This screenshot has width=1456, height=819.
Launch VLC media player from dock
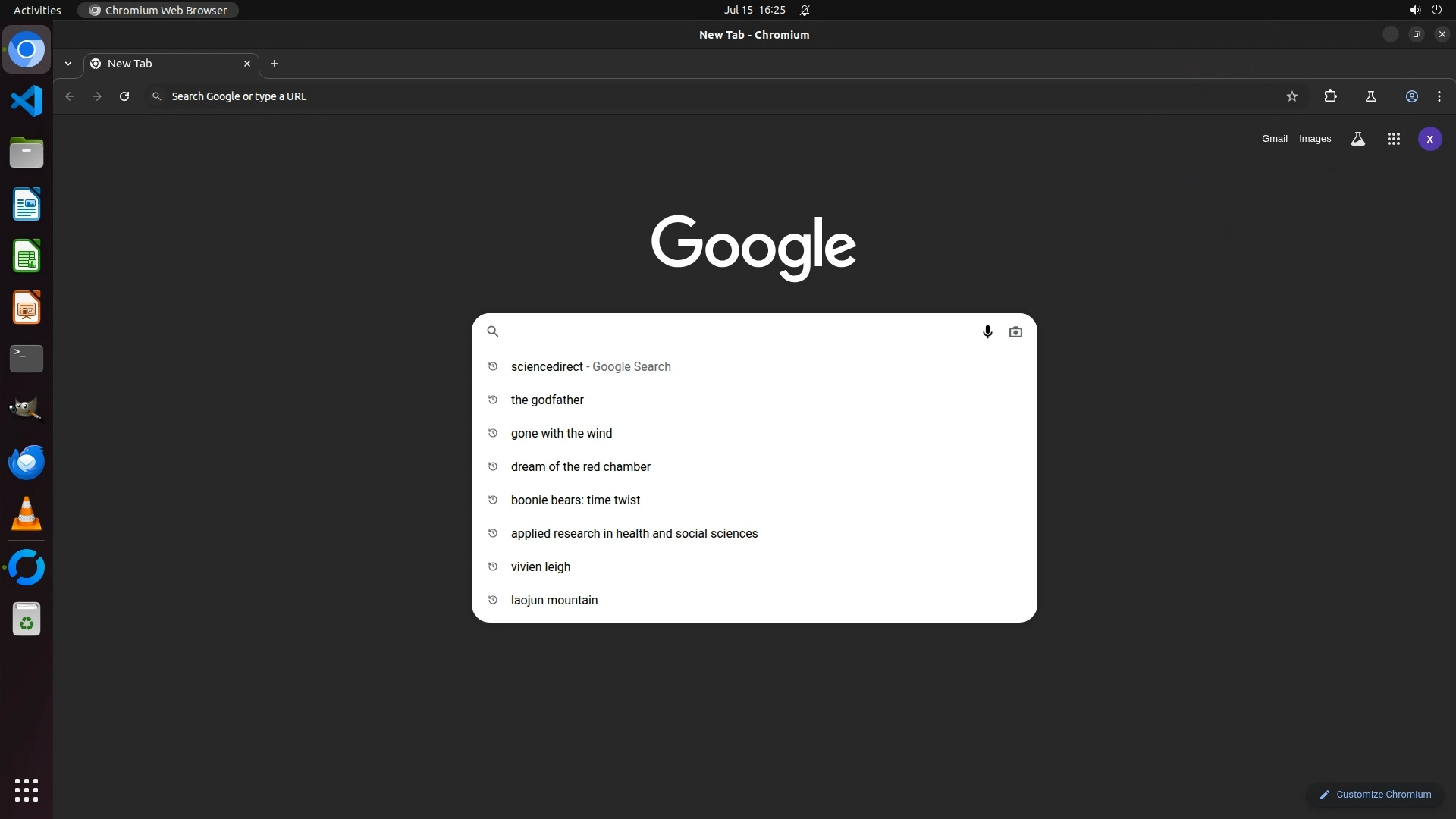pyautogui.click(x=27, y=513)
